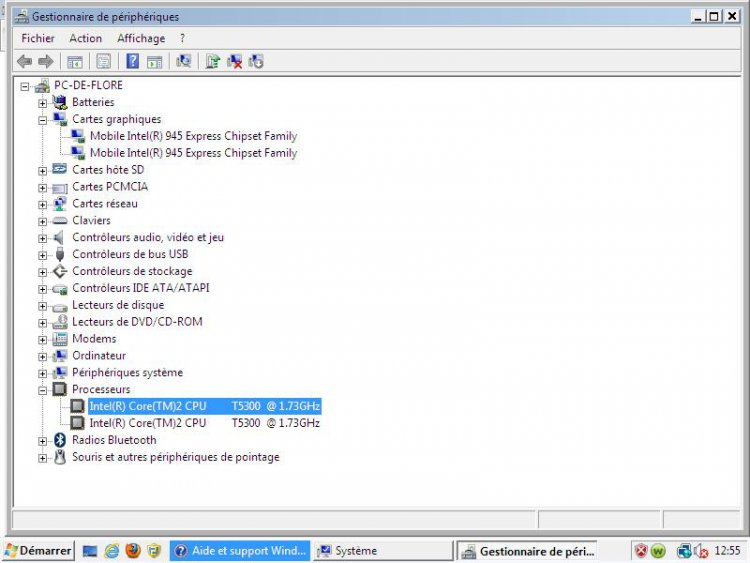Click the Batteries category icon
750x563 pixels.
[60, 102]
